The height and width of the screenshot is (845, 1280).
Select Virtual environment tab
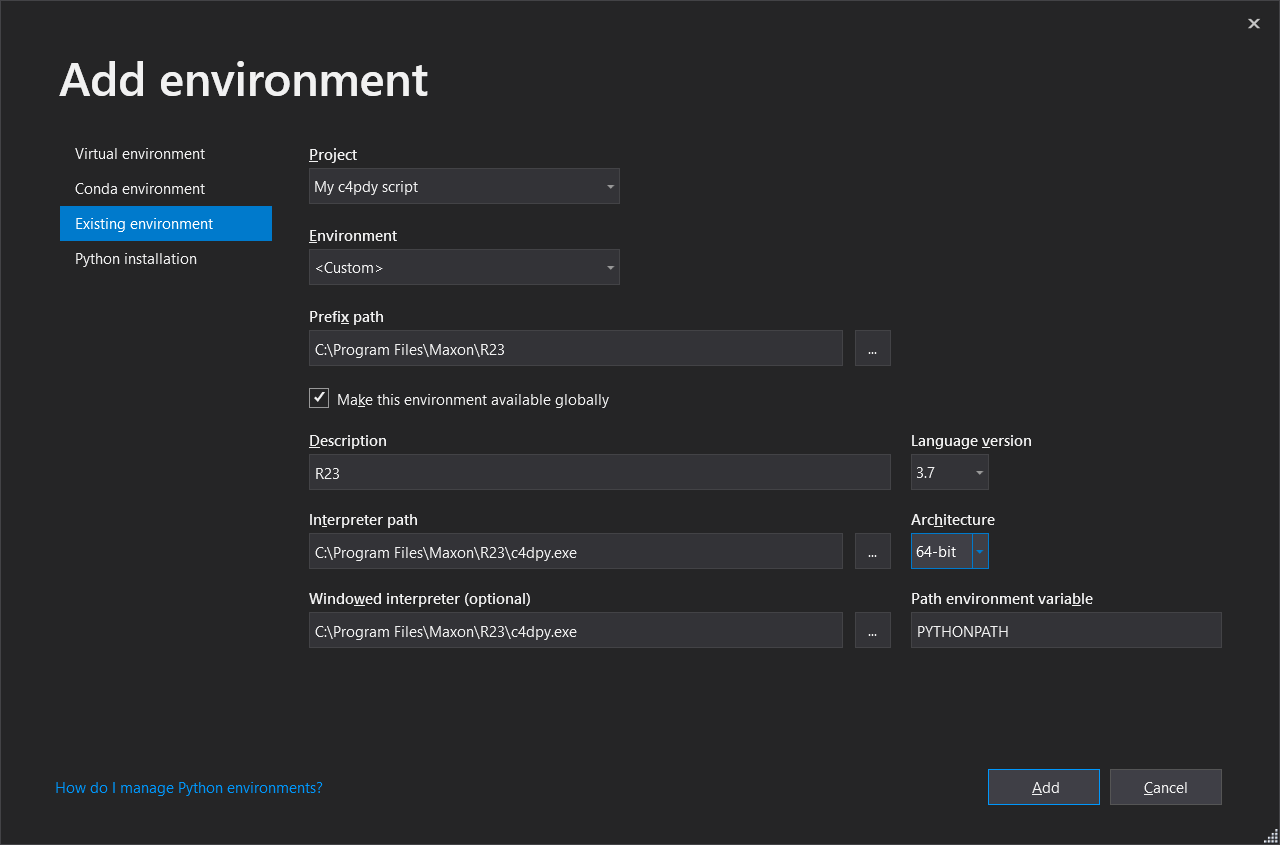click(140, 154)
